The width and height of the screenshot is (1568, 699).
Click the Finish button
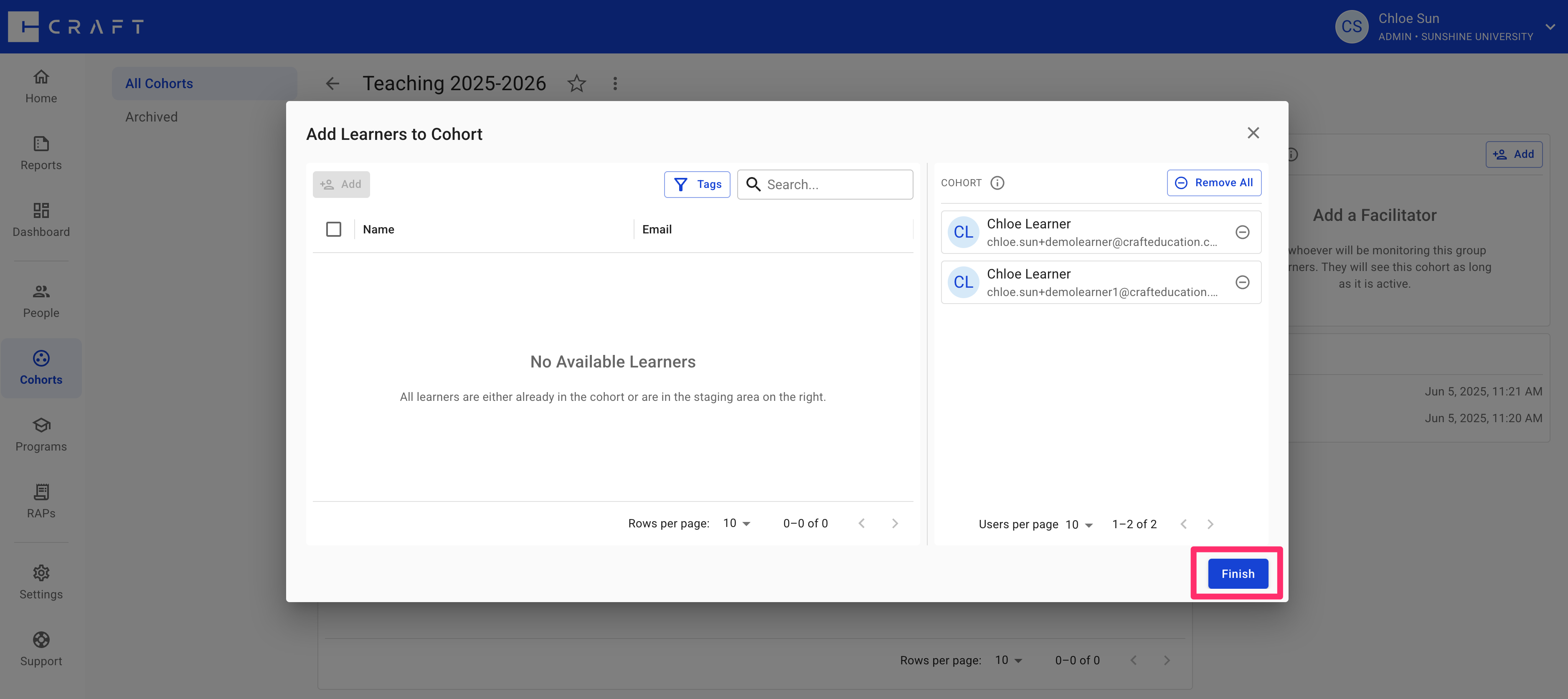coord(1237,574)
